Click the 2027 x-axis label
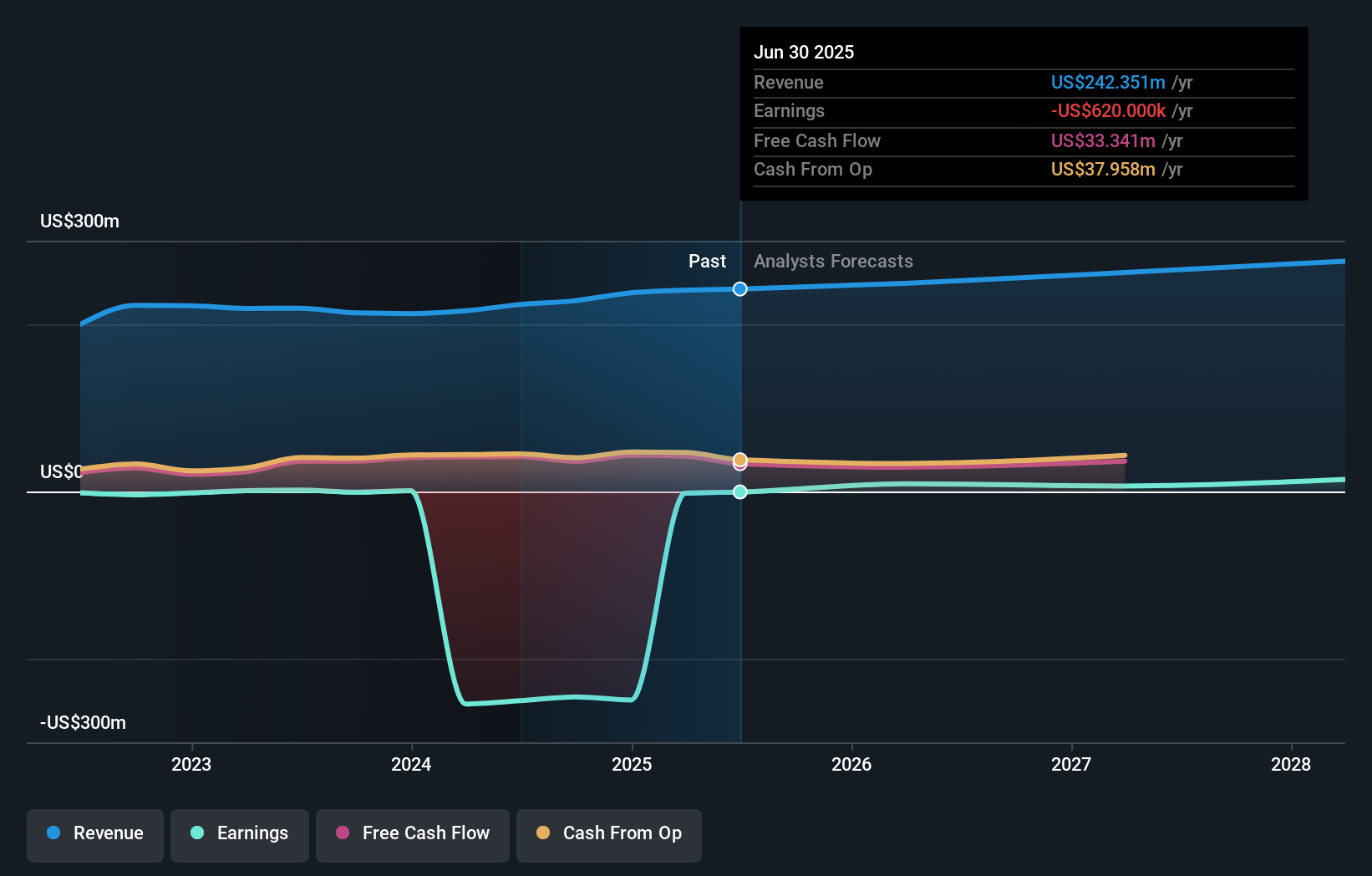 [1071, 764]
